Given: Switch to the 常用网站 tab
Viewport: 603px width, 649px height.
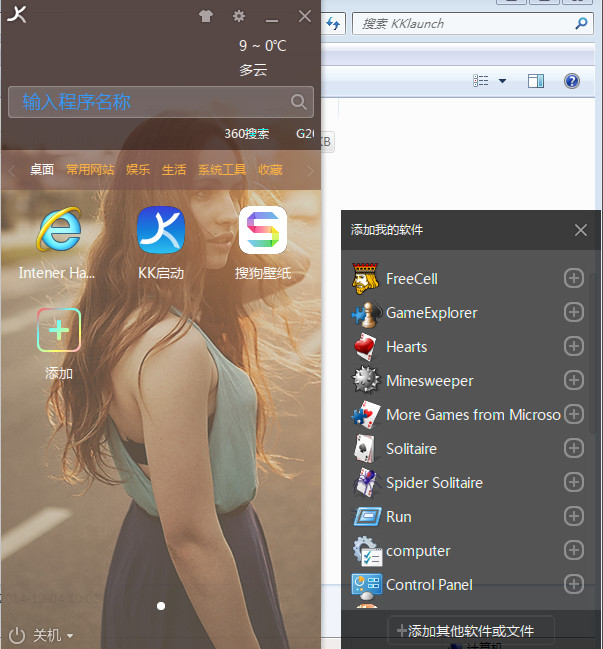Looking at the screenshot, I should click(90, 170).
